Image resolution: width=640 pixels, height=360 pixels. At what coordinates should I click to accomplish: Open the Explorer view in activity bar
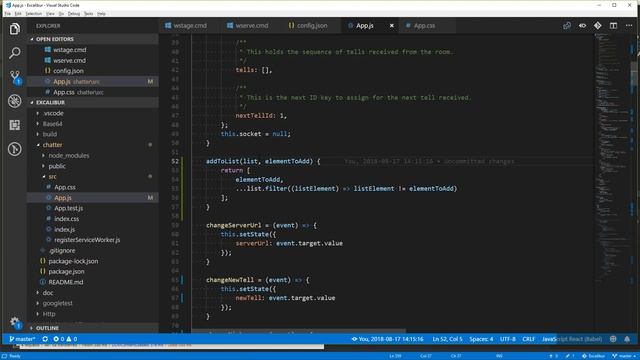tap(15, 29)
